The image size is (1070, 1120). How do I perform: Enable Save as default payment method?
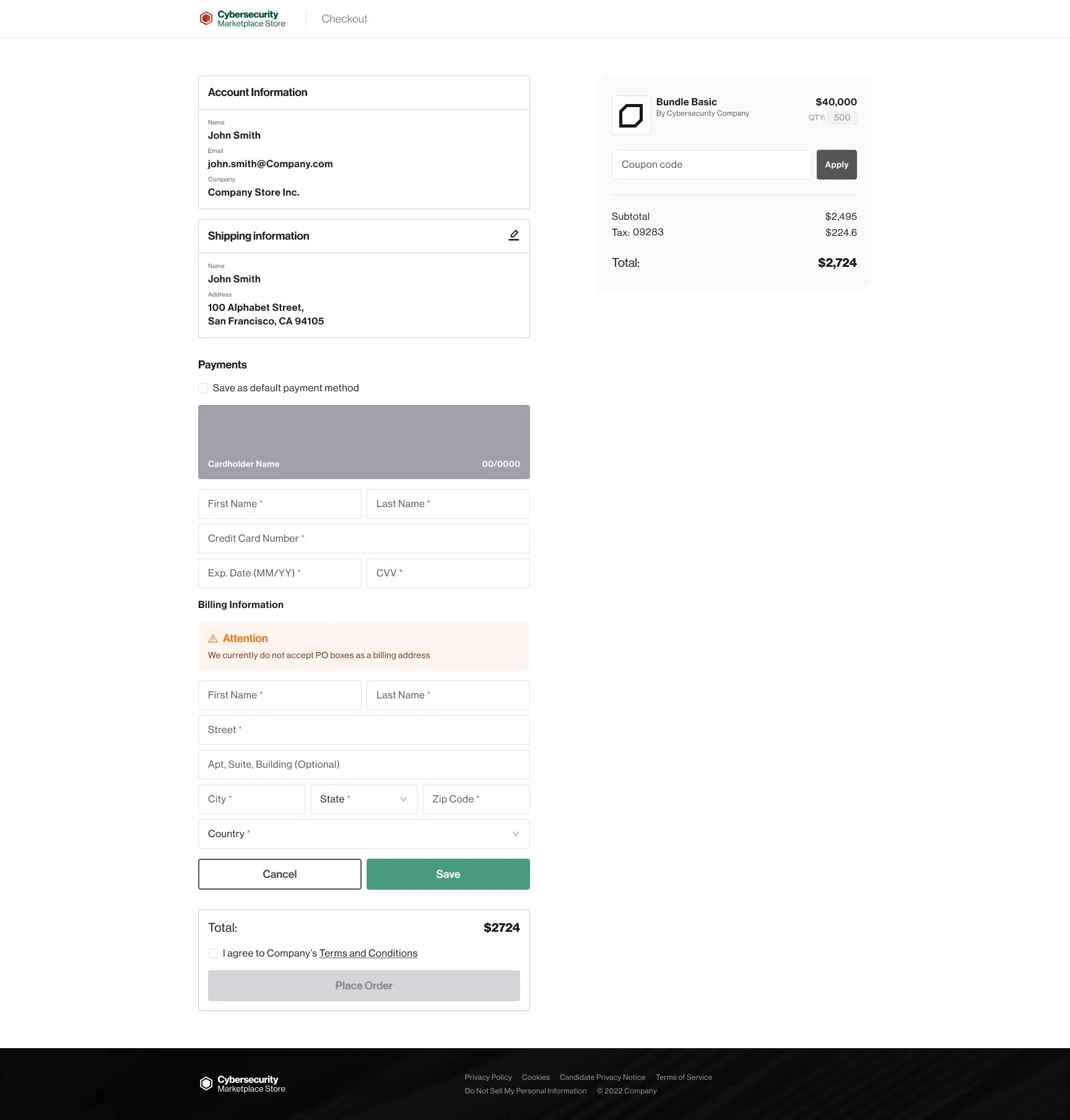[203, 388]
